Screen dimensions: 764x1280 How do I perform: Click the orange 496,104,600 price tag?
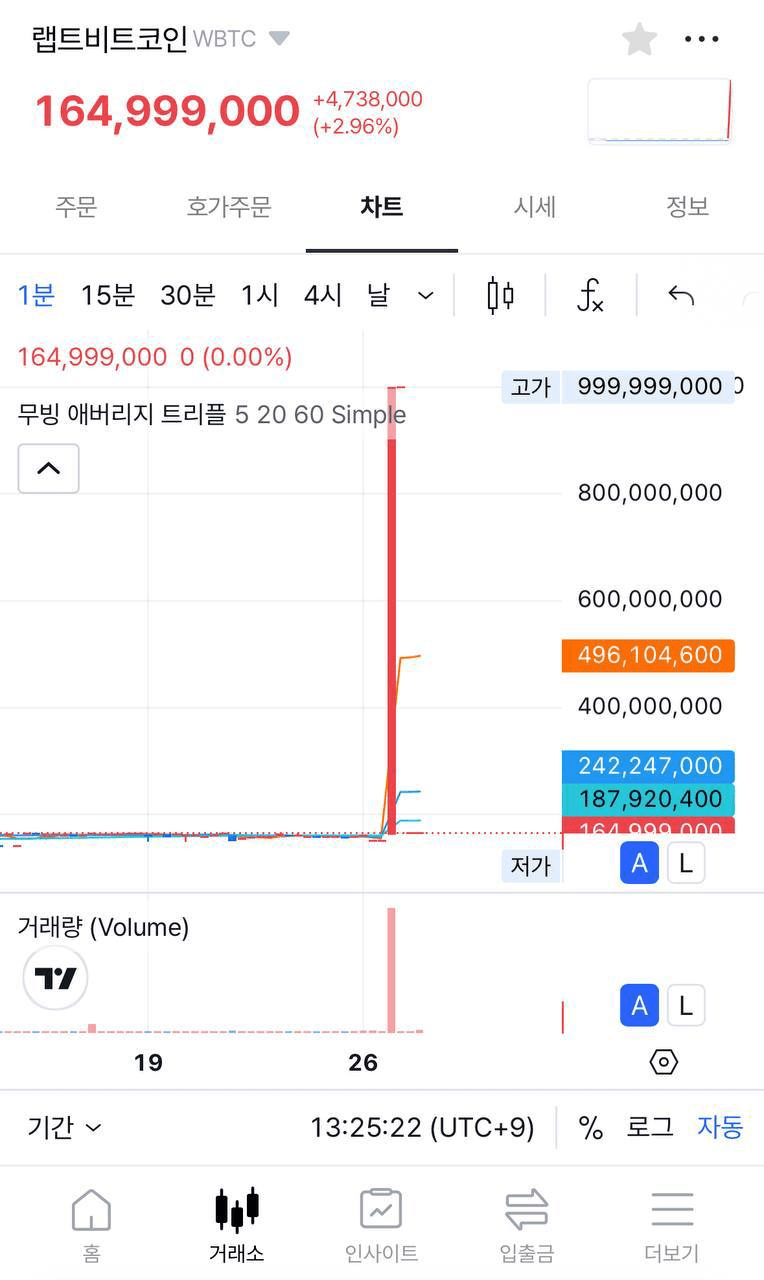(x=648, y=655)
